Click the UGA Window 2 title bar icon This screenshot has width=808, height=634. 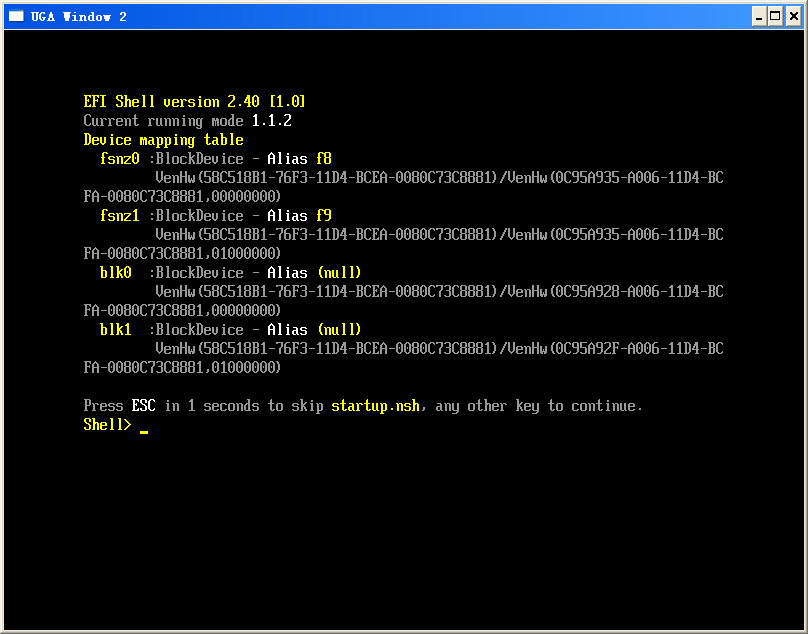[x=16, y=16]
